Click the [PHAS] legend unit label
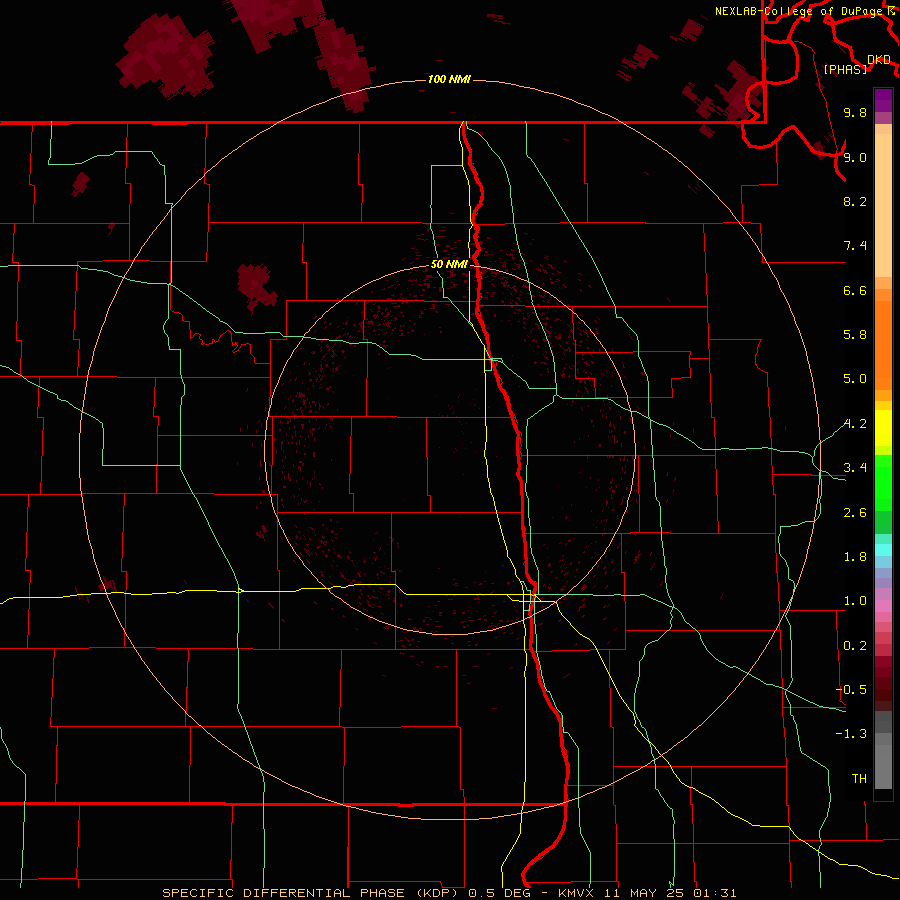Image resolution: width=900 pixels, height=900 pixels. click(845, 69)
